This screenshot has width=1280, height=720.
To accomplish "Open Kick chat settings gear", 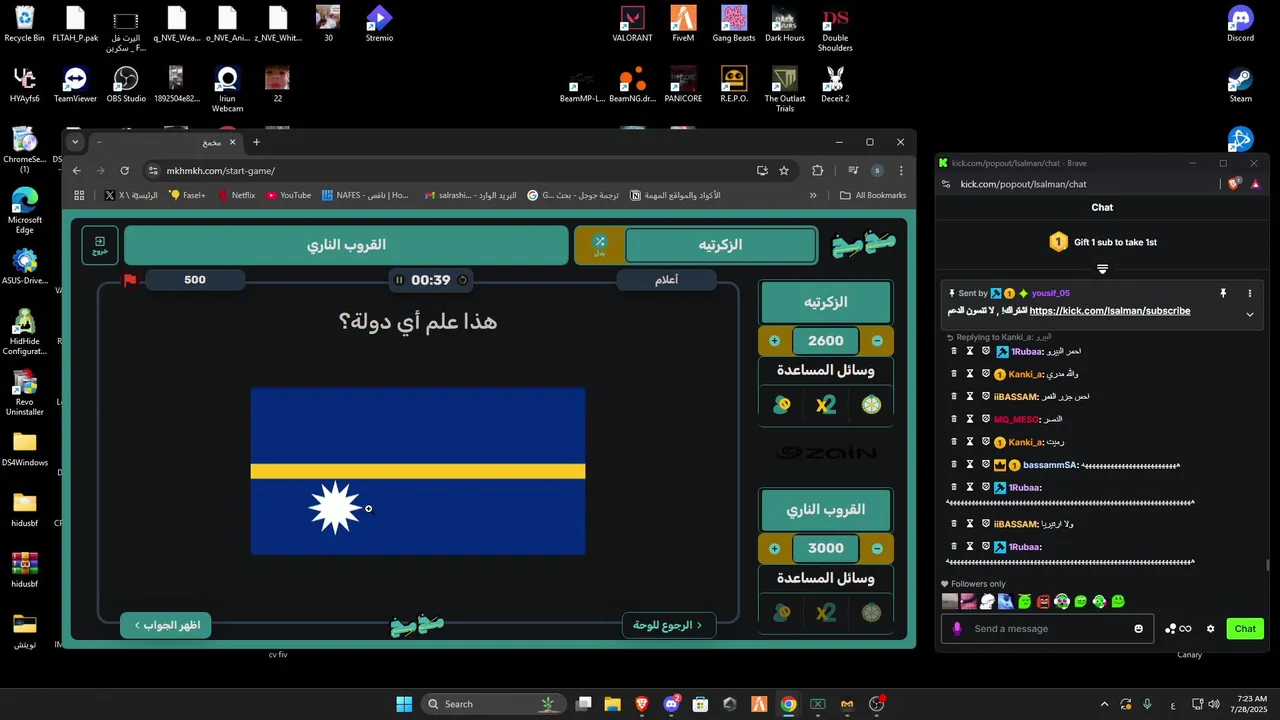I will point(1210,628).
